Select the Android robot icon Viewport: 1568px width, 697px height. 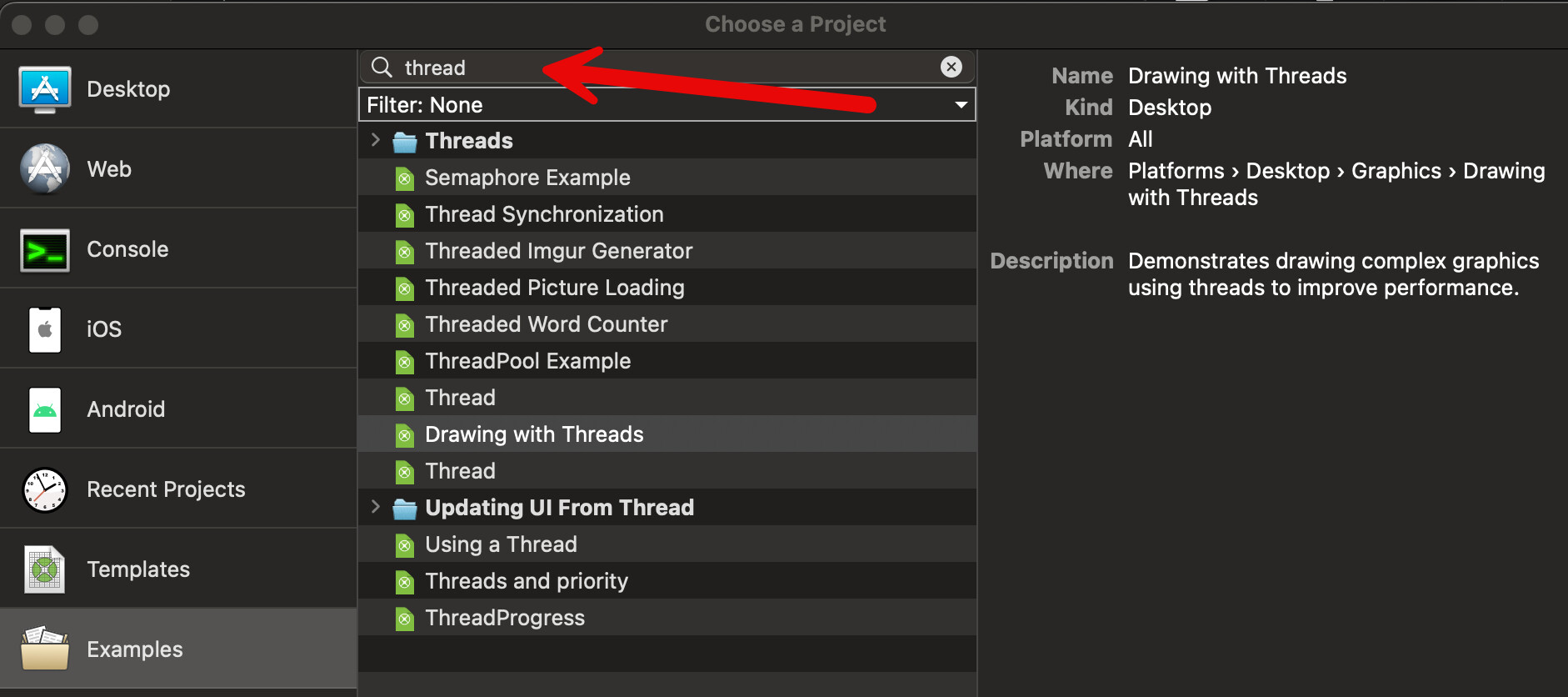point(45,409)
